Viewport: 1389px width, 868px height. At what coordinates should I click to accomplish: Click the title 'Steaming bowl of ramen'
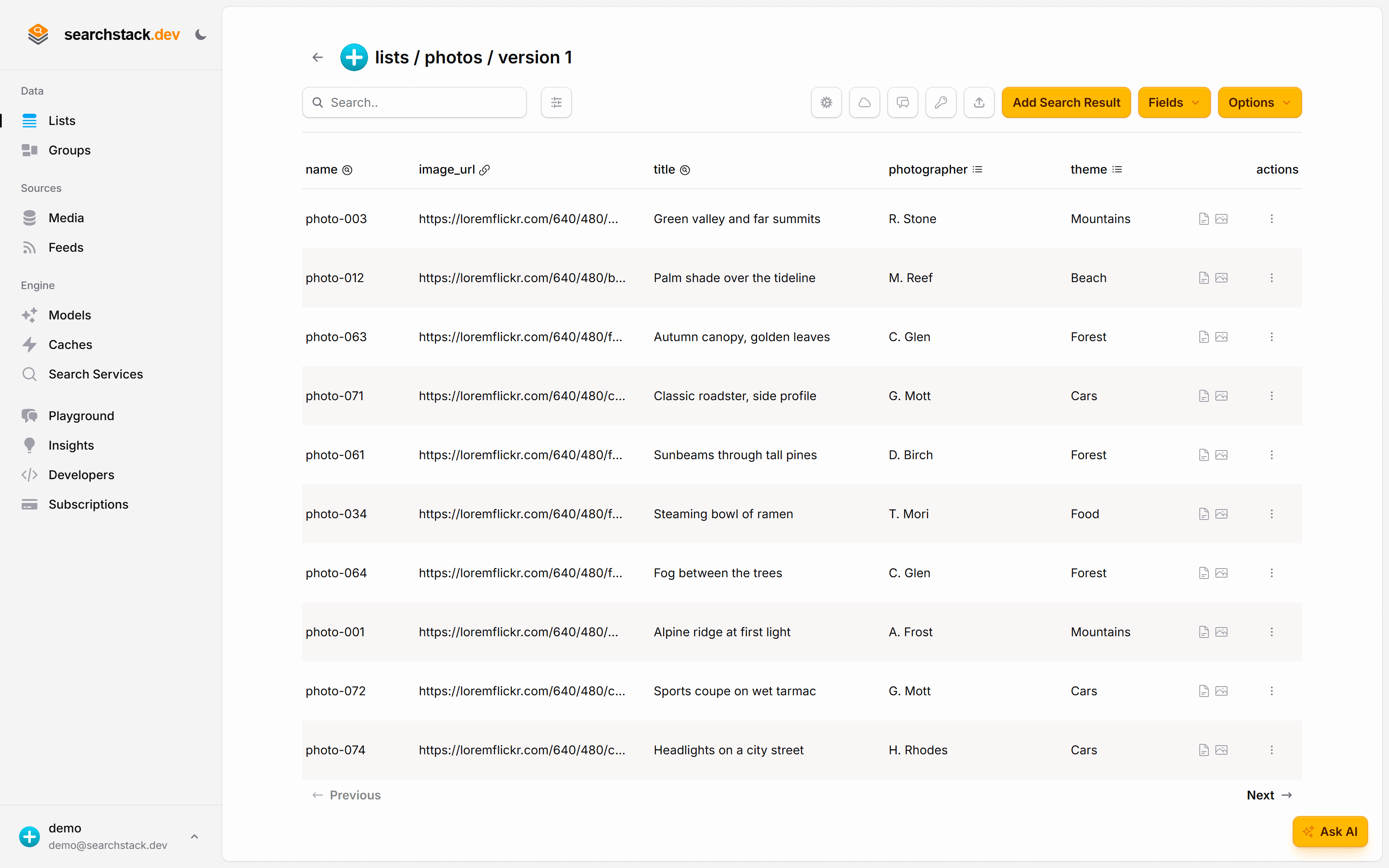tap(723, 514)
